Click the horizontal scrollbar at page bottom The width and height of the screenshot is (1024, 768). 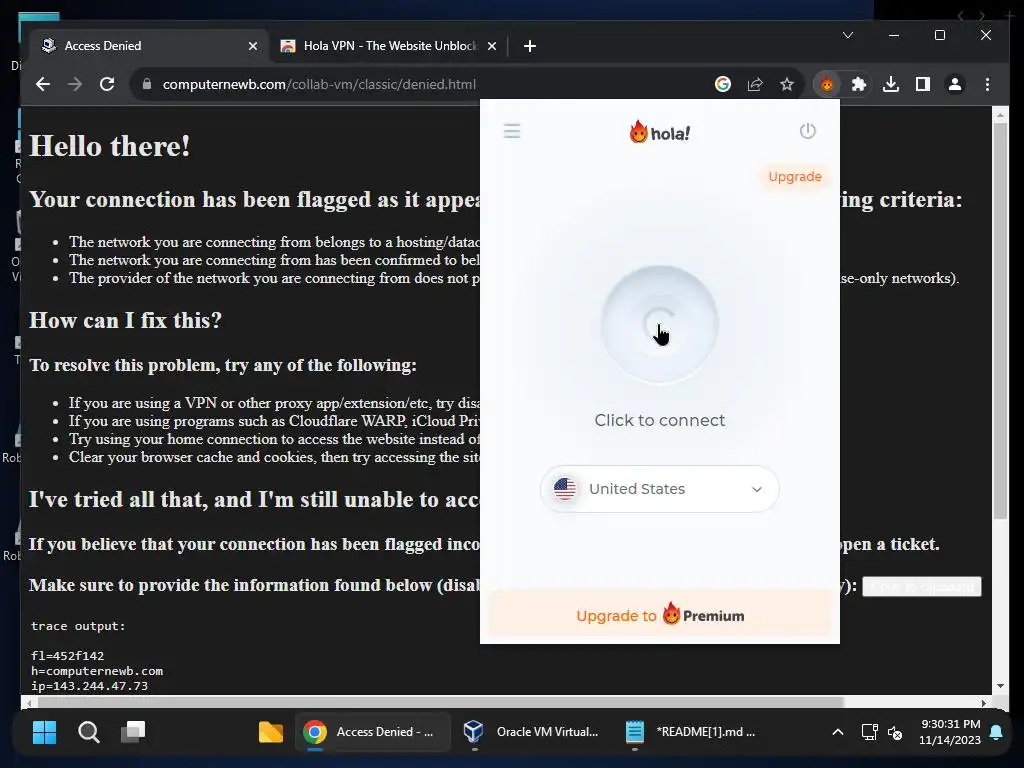point(441,703)
